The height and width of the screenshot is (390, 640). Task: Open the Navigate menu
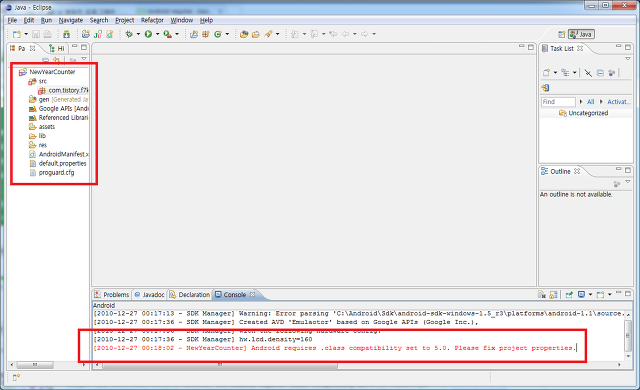pyautogui.click(x=71, y=20)
